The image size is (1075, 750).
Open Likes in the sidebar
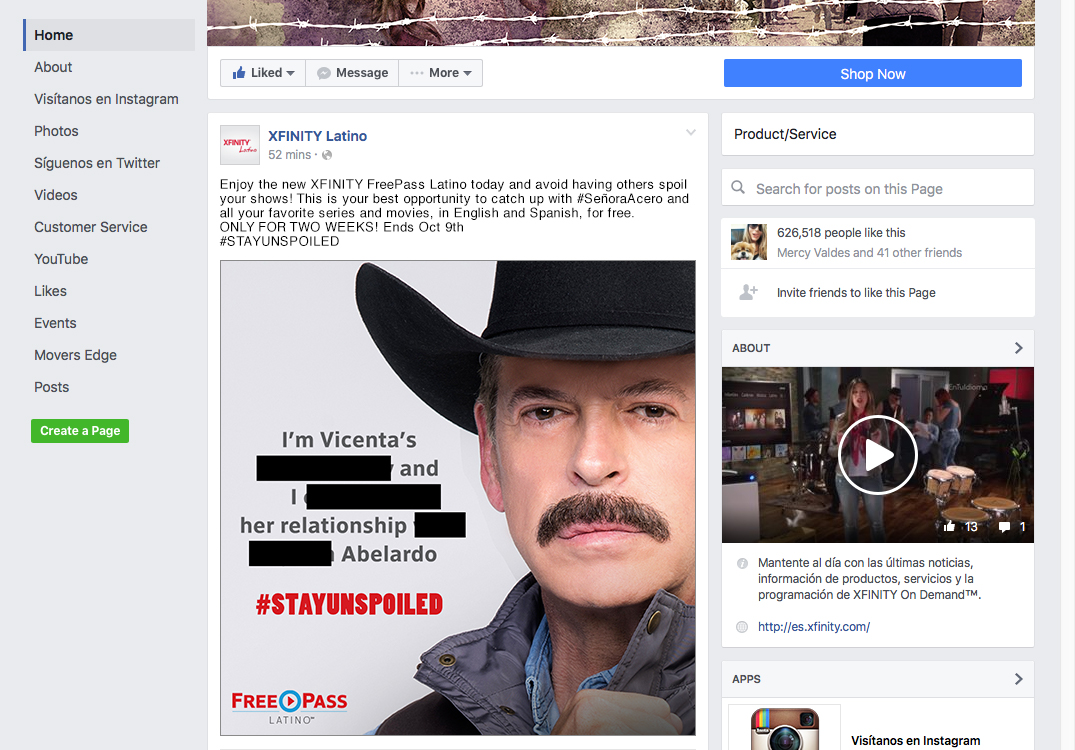pyautogui.click(x=50, y=291)
